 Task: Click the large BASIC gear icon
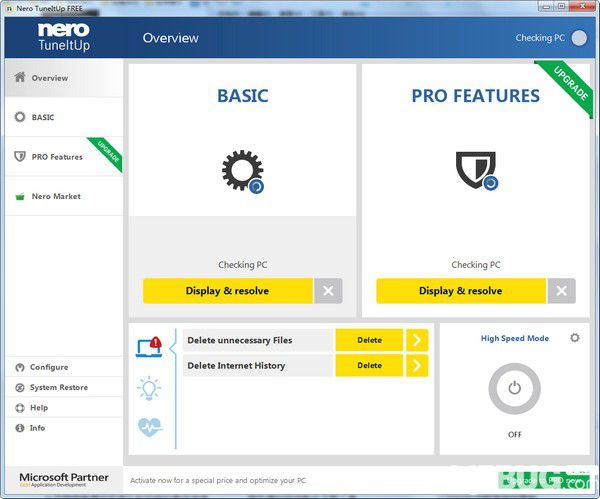243,171
